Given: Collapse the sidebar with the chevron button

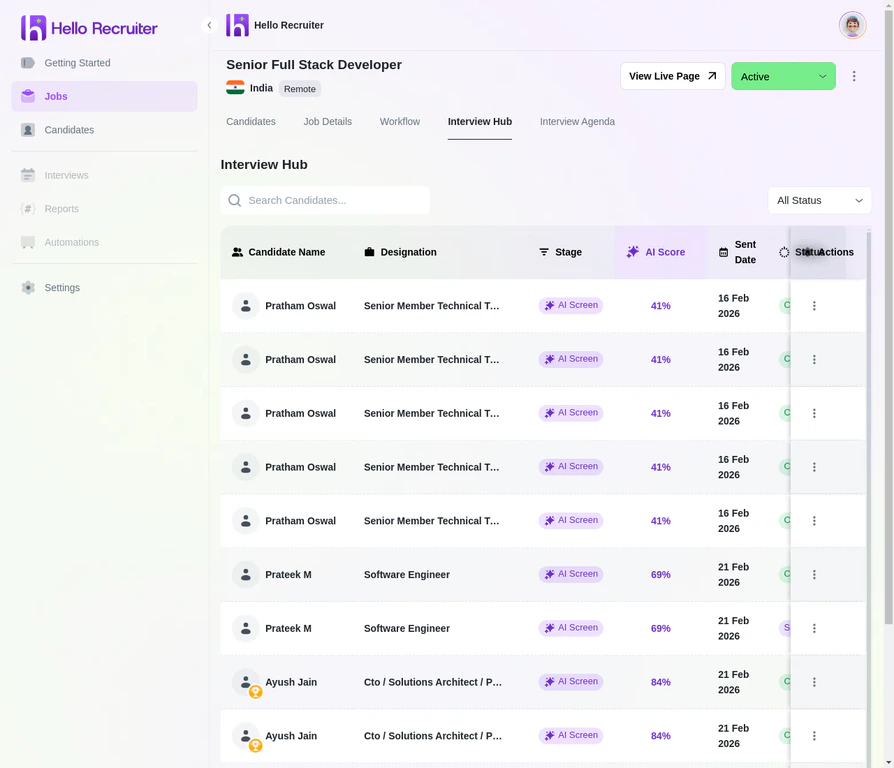Looking at the screenshot, I should pos(209,25).
